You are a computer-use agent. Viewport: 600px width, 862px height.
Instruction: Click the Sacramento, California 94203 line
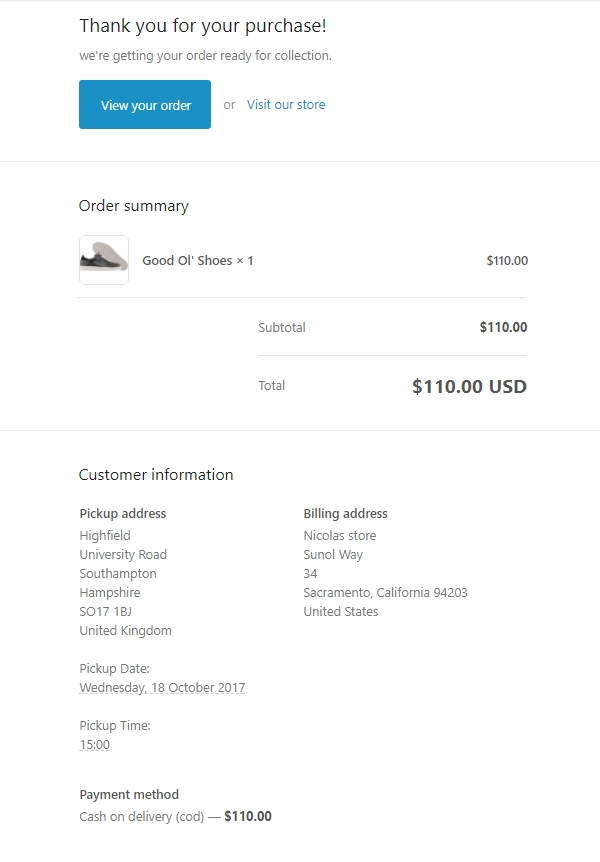385,593
